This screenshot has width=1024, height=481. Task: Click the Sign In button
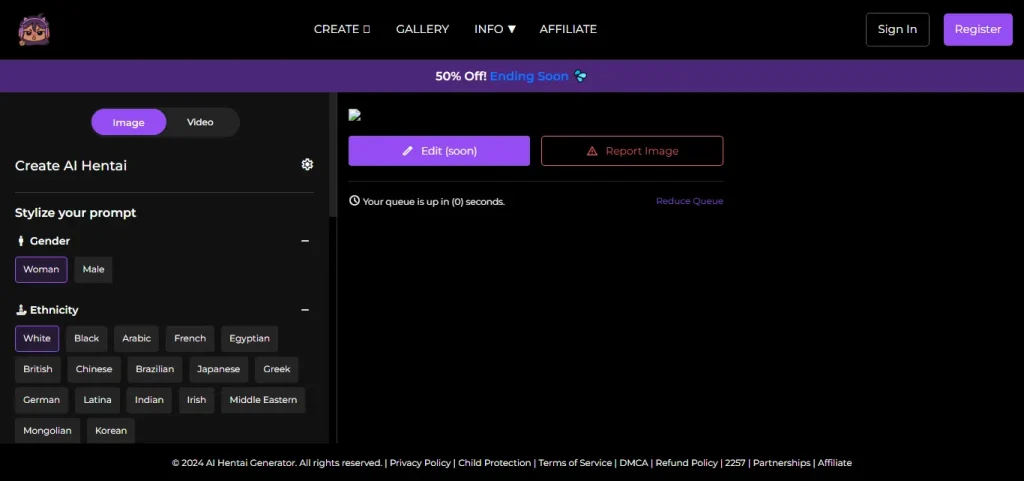click(897, 29)
